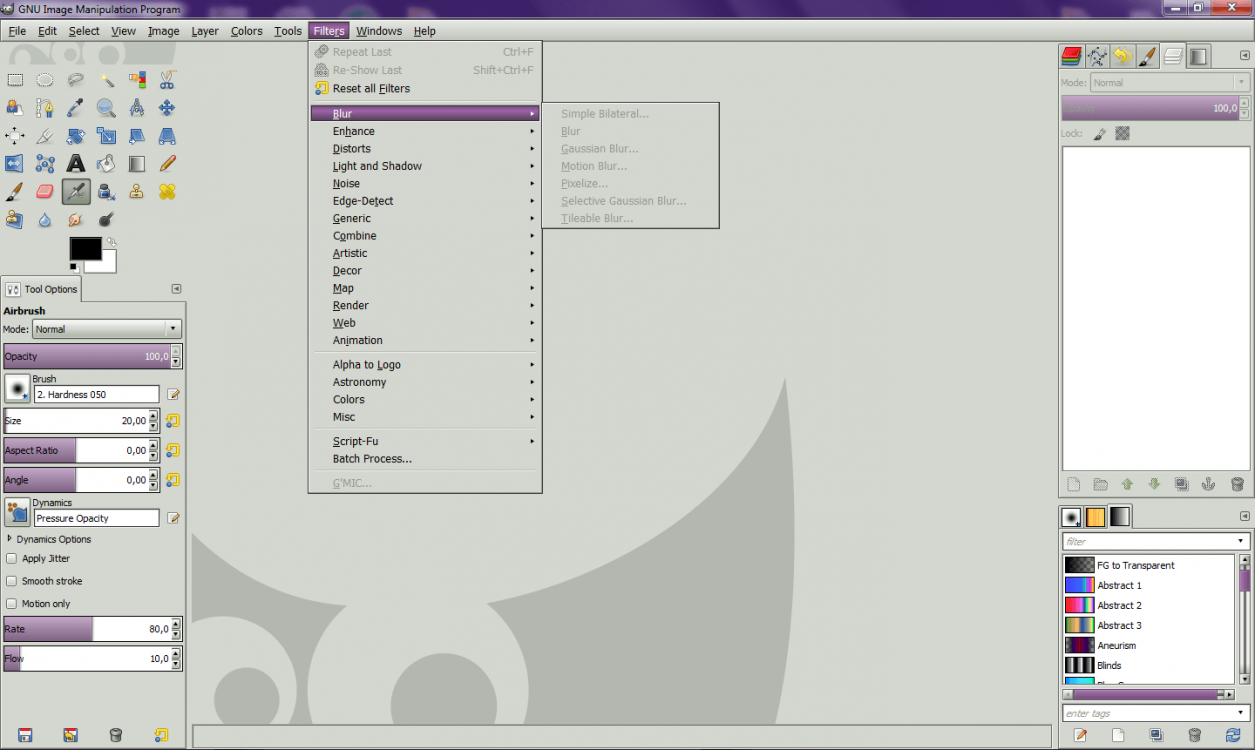Open the Airbrush Mode dropdown
1255x750 pixels.
point(106,329)
